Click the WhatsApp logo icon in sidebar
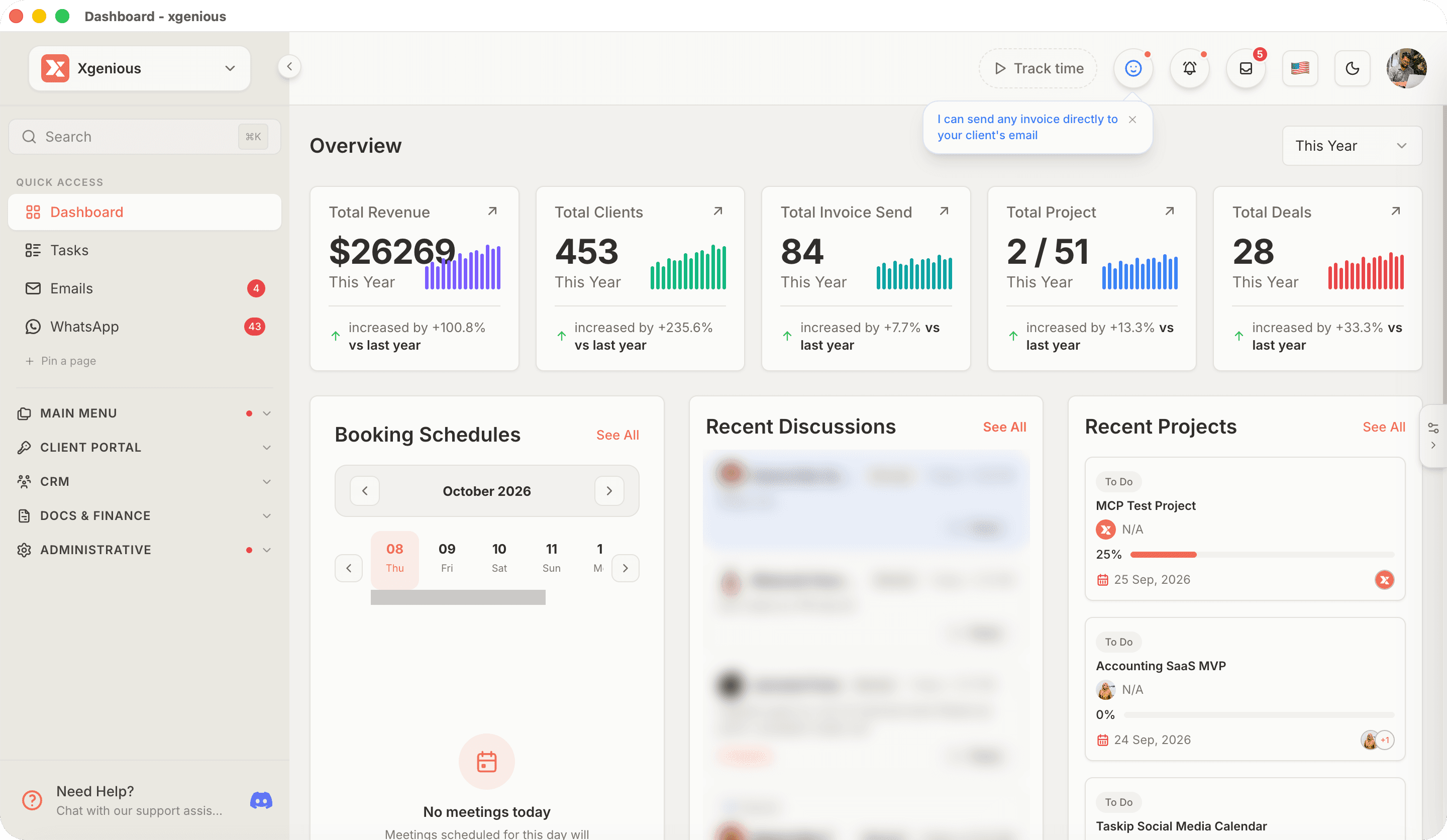The height and width of the screenshot is (840, 1447). (x=33, y=327)
